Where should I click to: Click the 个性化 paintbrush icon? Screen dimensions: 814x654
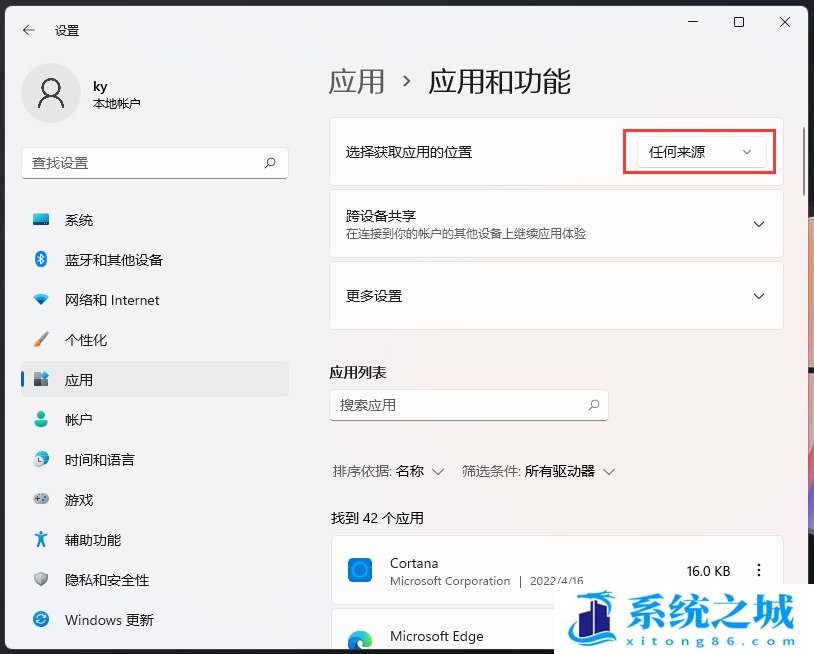click(41, 340)
